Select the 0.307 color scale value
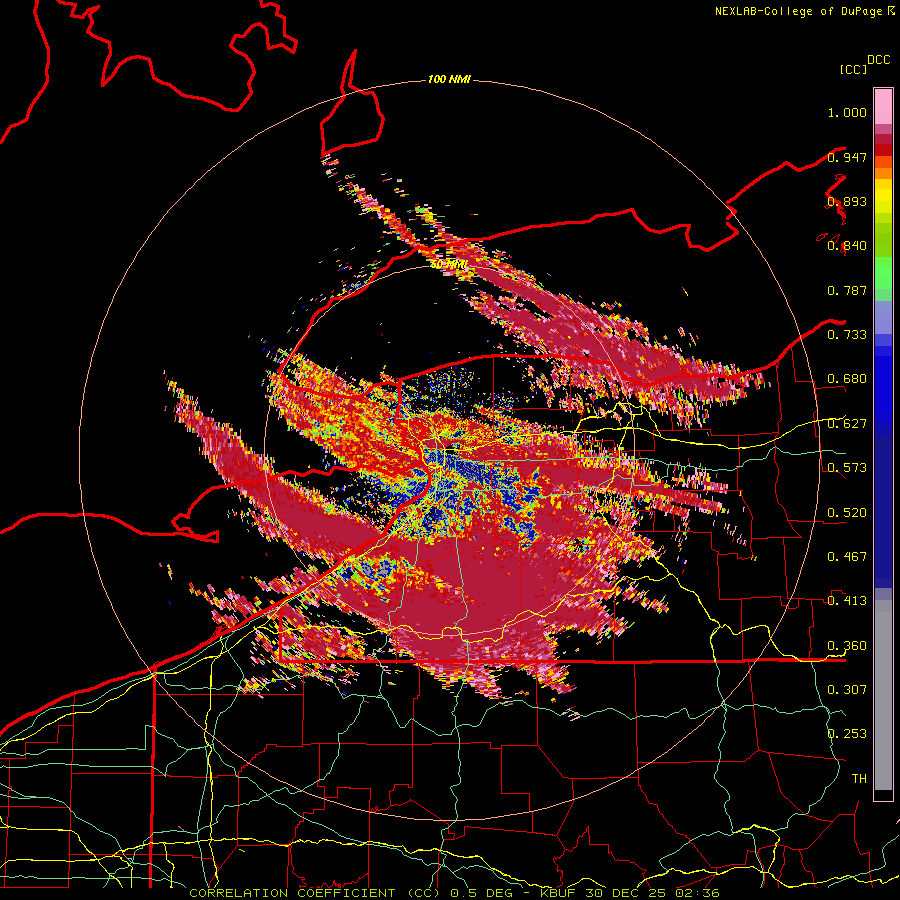This screenshot has height=900, width=900. coord(847,690)
